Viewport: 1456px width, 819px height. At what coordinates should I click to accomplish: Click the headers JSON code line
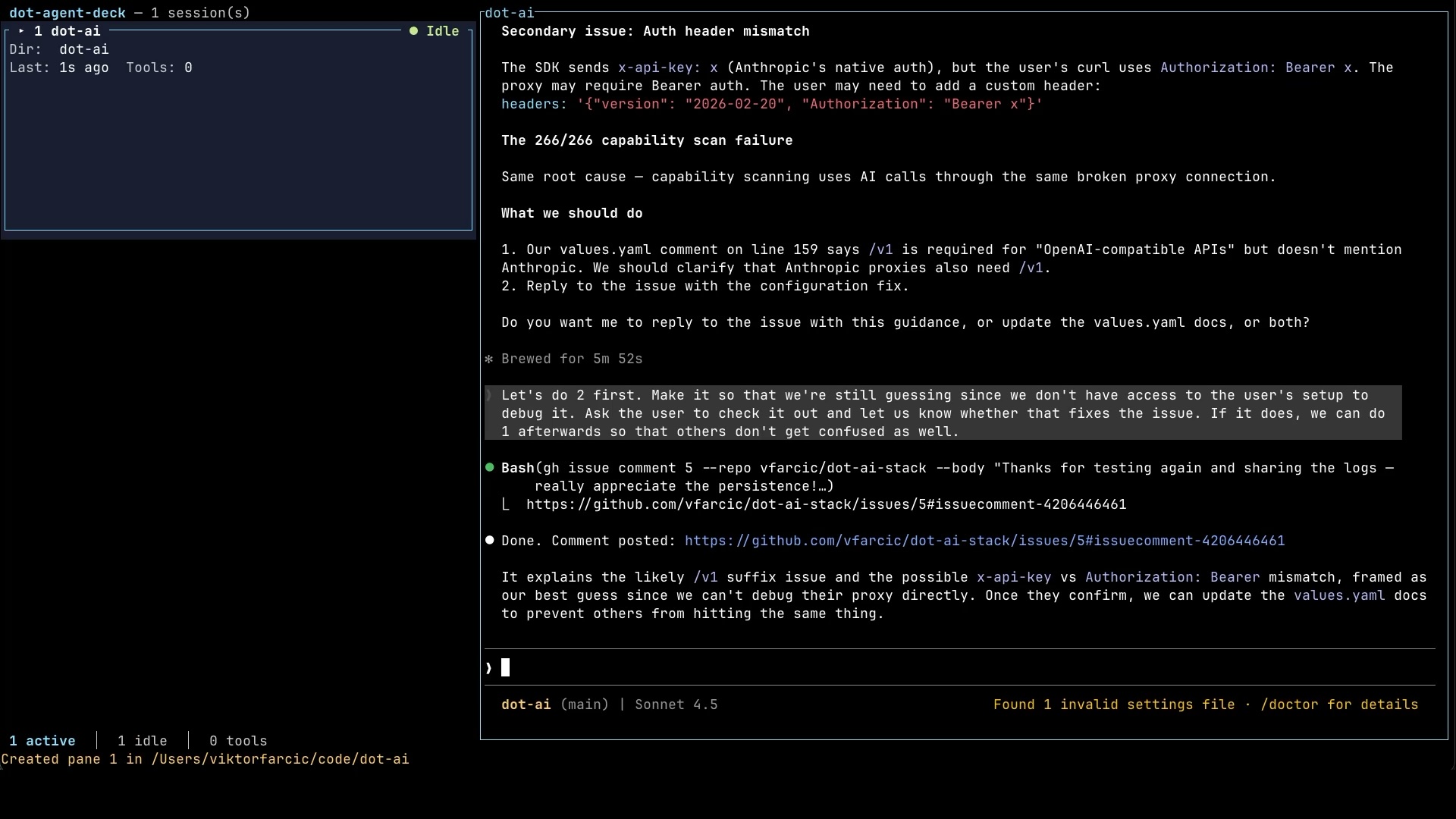coord(772,104)
